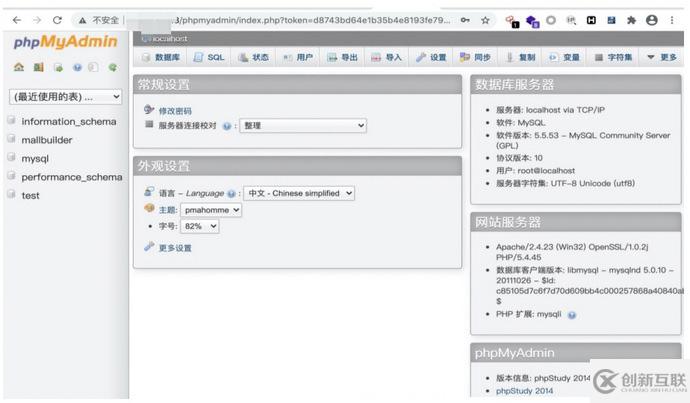Go back with browser back arrow
Screen dimensions: 690x403
17,20
